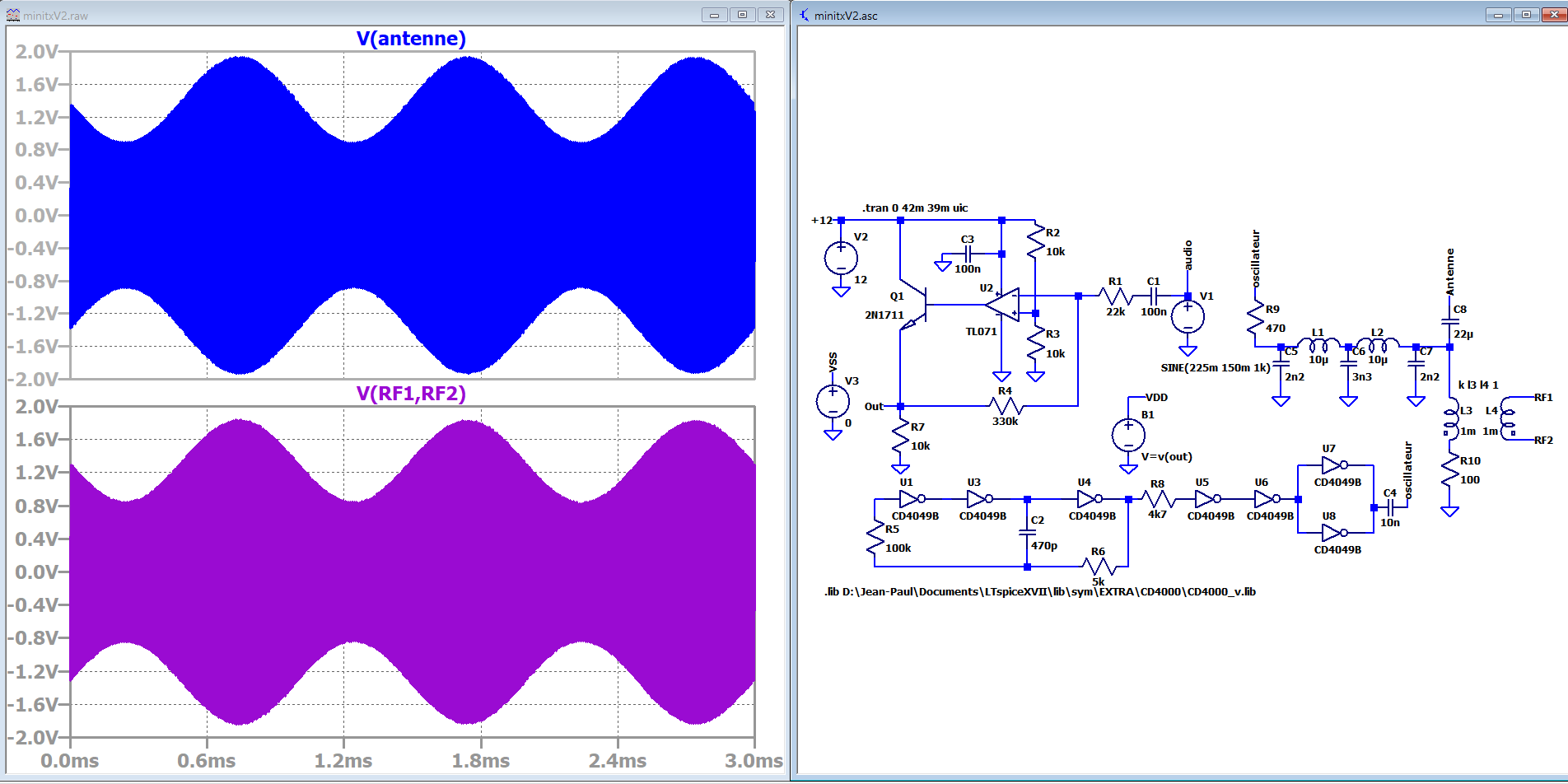This screenshot has height=784, width=1568.
Task: Click the SINE(225m 150m 1k) value text
Action: [x=1215, y=368]
